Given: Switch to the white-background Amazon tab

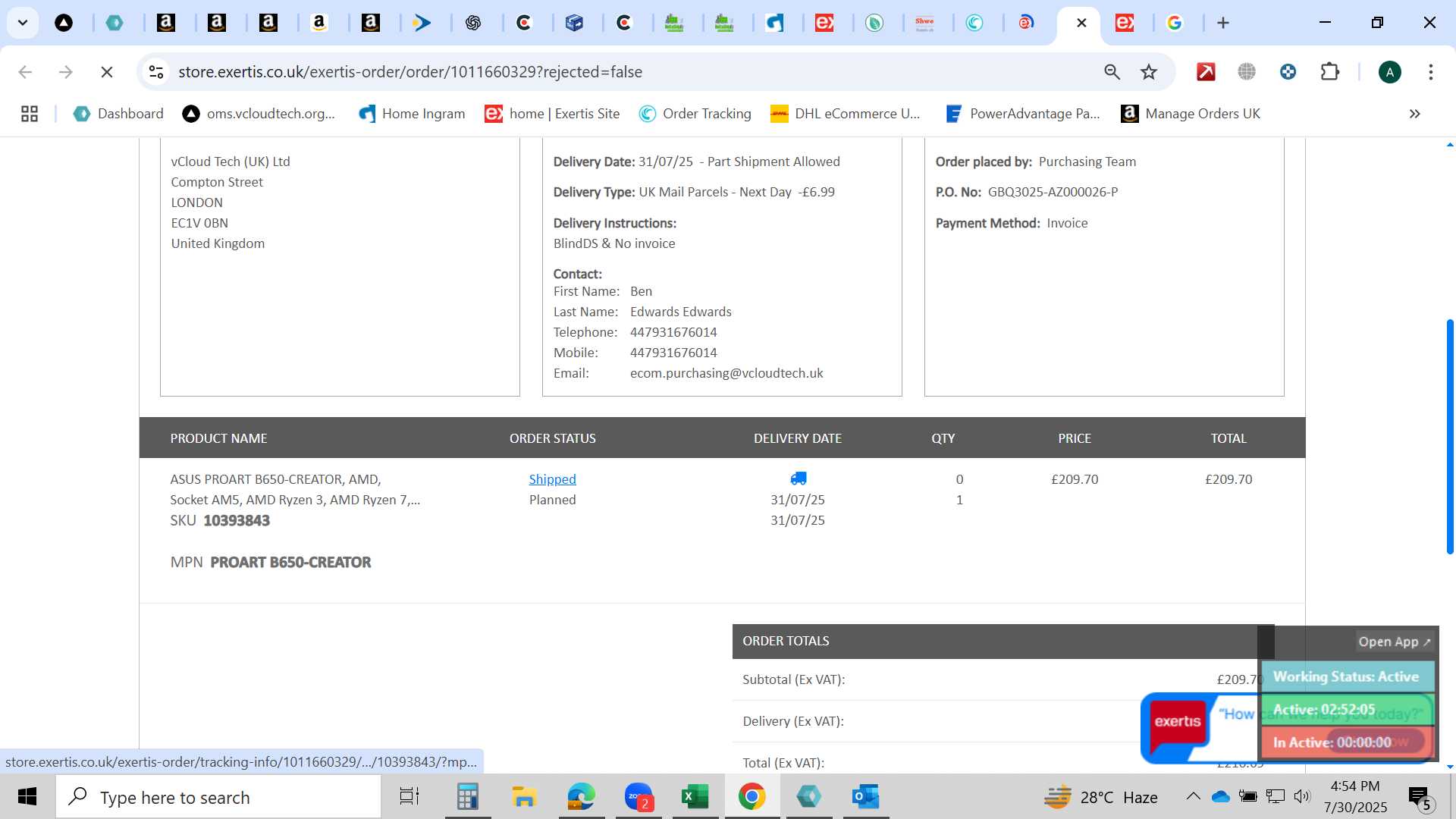Looking at the screenshot, I should tap(319, 23).
